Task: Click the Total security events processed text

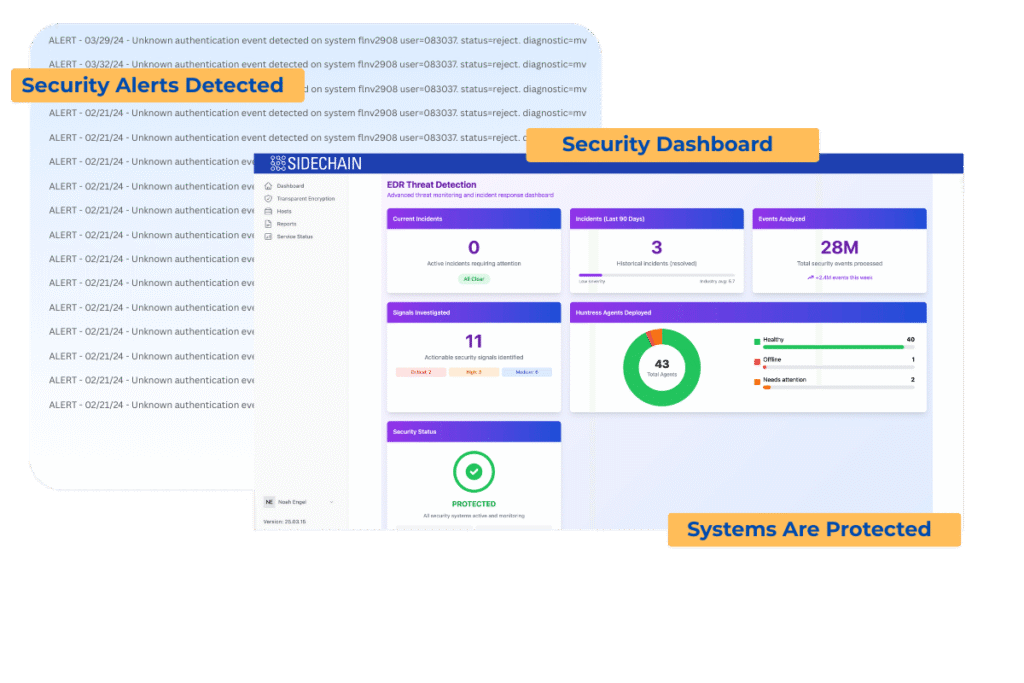Action: point(839,264)
